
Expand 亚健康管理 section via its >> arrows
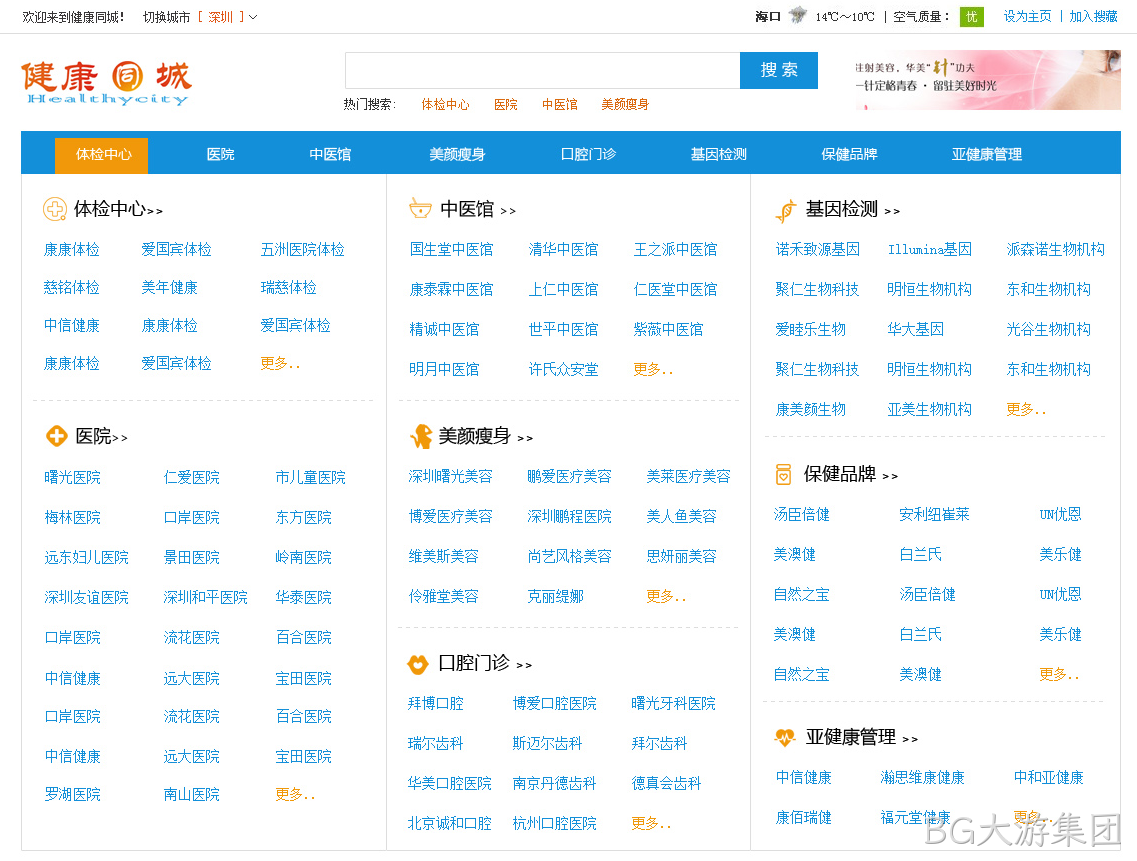910,739
